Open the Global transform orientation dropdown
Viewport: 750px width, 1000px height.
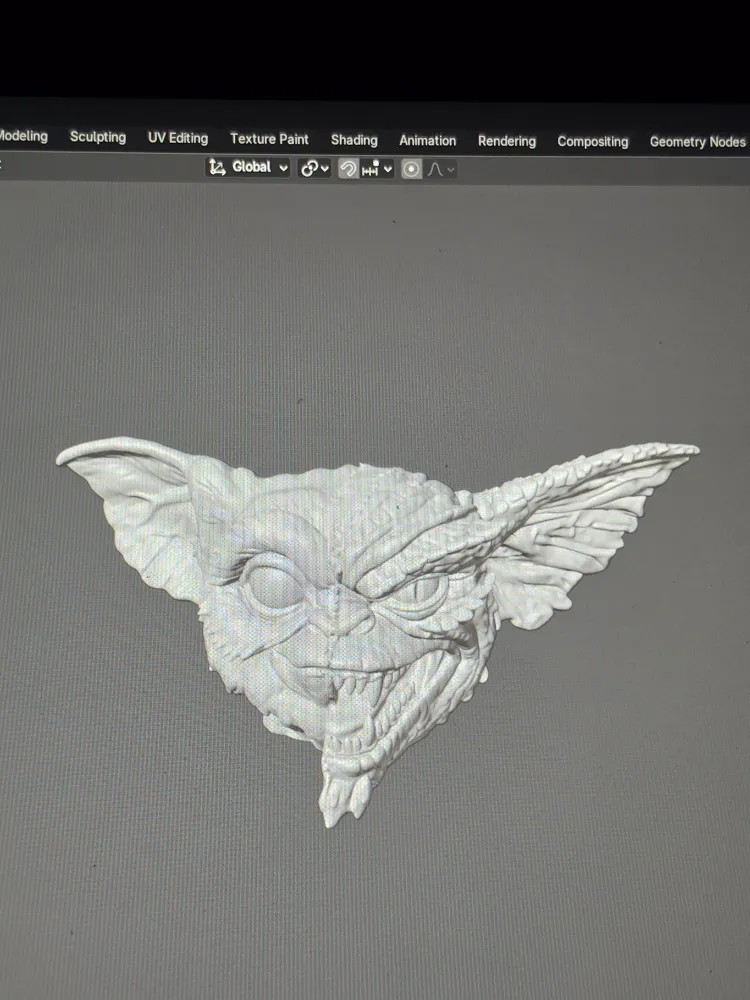click(248, 167)
